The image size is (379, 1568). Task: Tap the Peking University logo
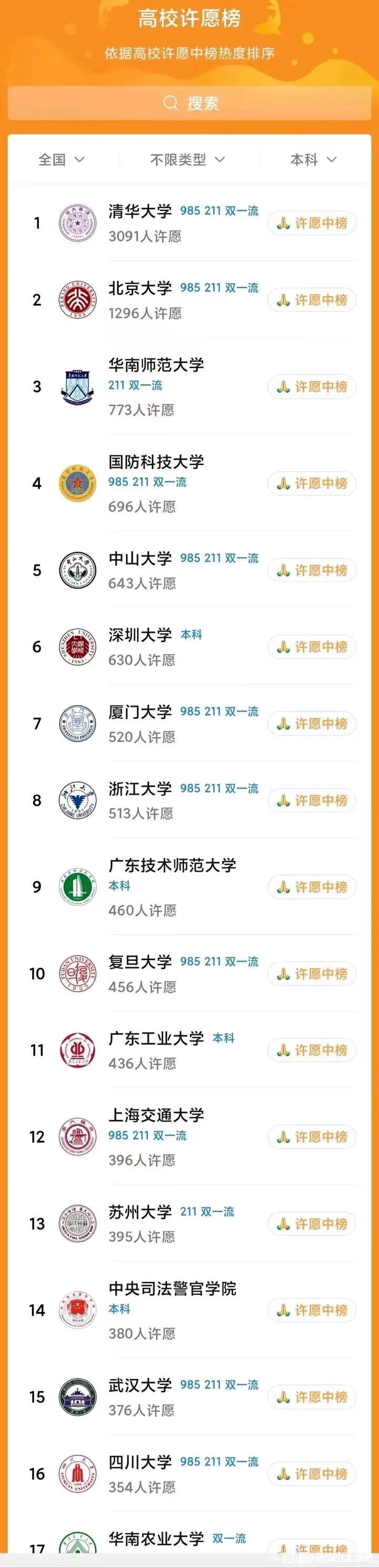[x=77, y=299]
